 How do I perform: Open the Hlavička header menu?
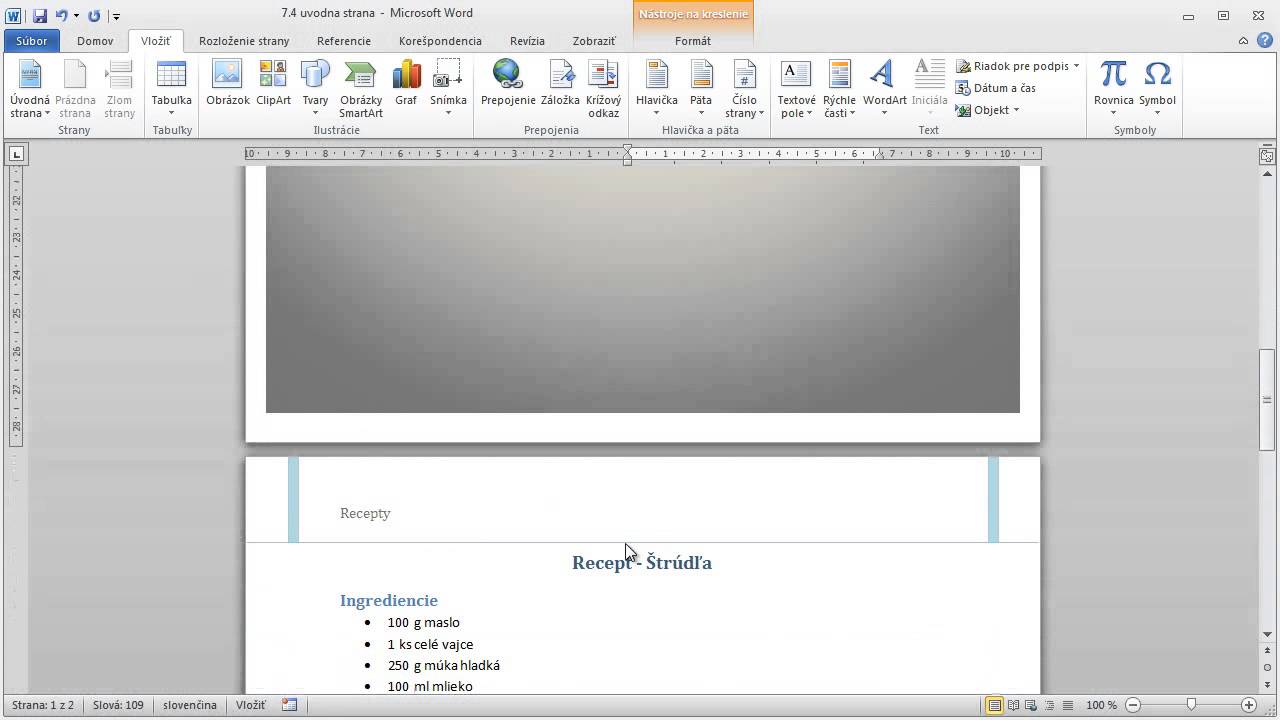pyautogui.click(x=657, y=89)
